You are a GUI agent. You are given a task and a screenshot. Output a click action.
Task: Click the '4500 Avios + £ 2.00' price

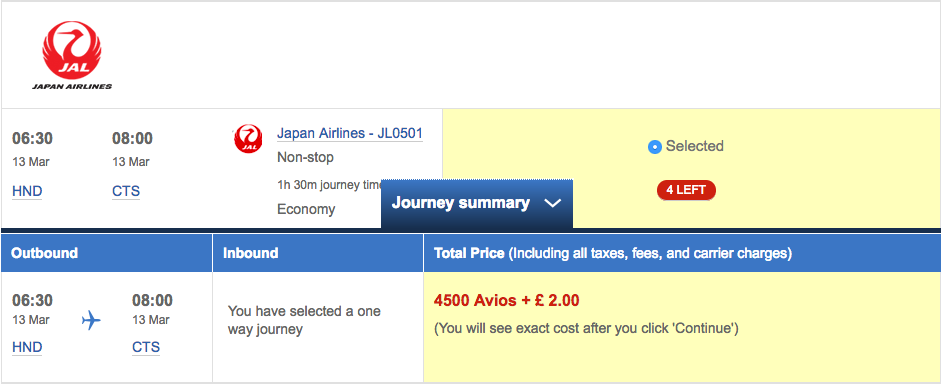pos(506,300)
